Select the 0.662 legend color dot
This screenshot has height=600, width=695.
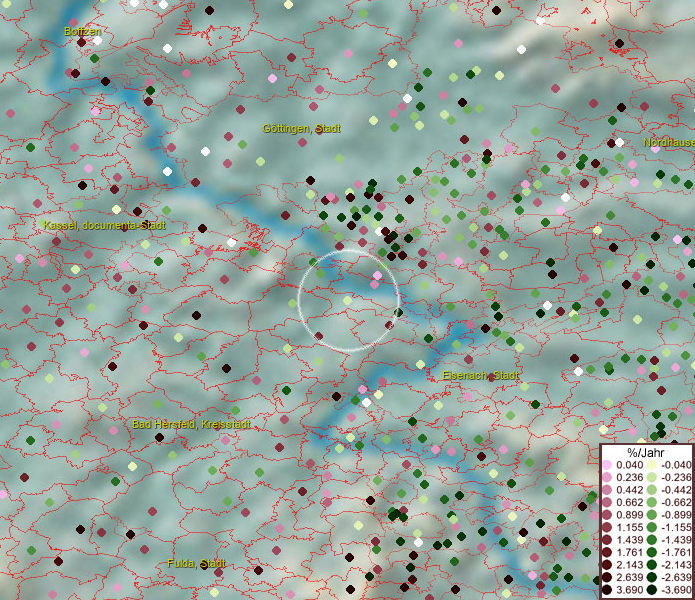(607, 503)
